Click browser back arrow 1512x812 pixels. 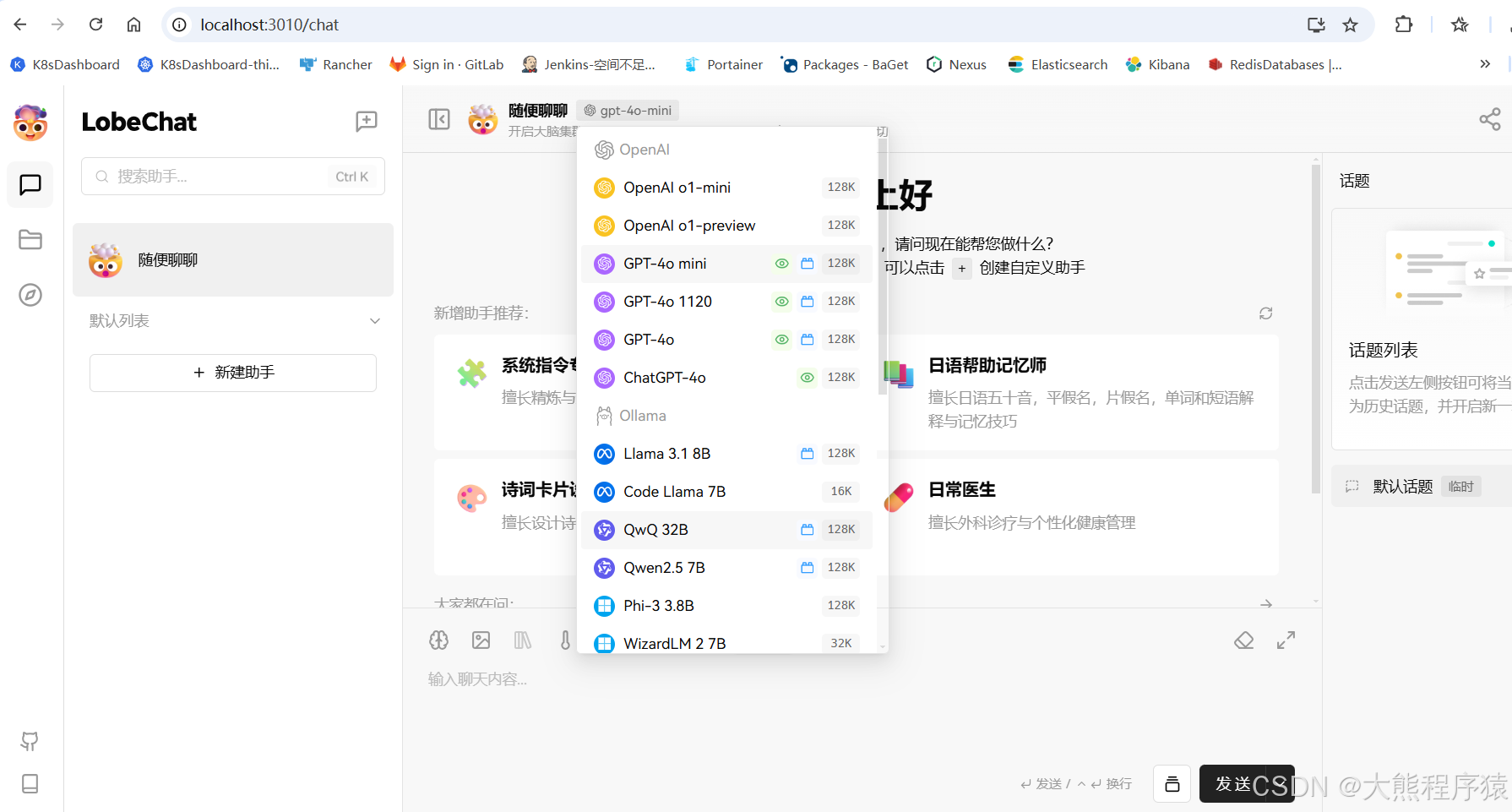point(20,25)
